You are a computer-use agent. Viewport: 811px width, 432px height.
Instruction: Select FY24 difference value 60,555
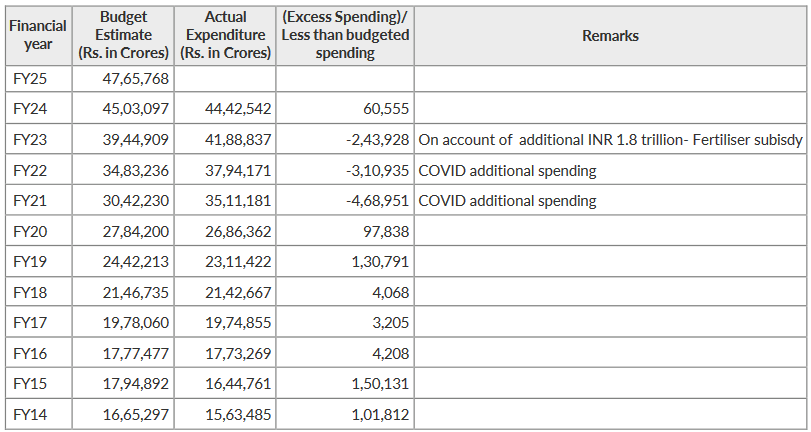[x=383, y=109]
